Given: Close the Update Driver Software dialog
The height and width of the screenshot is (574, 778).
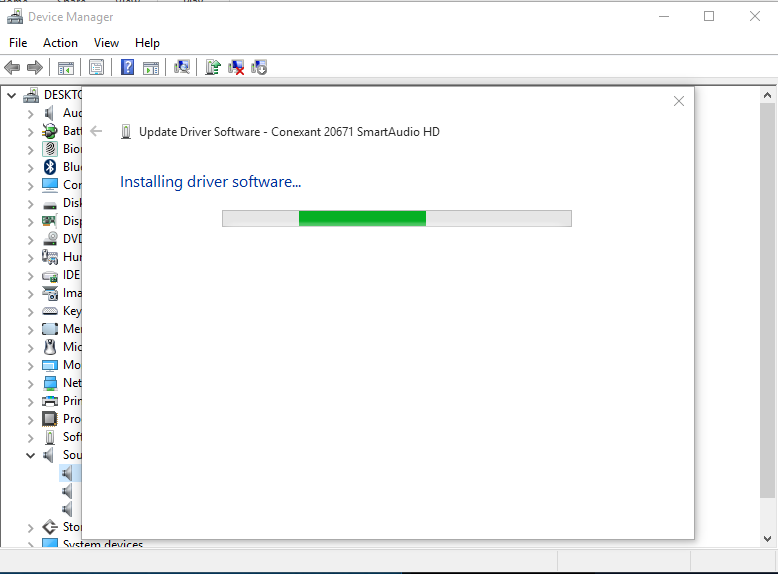Looking at the screenshot, I should [679, 101].
